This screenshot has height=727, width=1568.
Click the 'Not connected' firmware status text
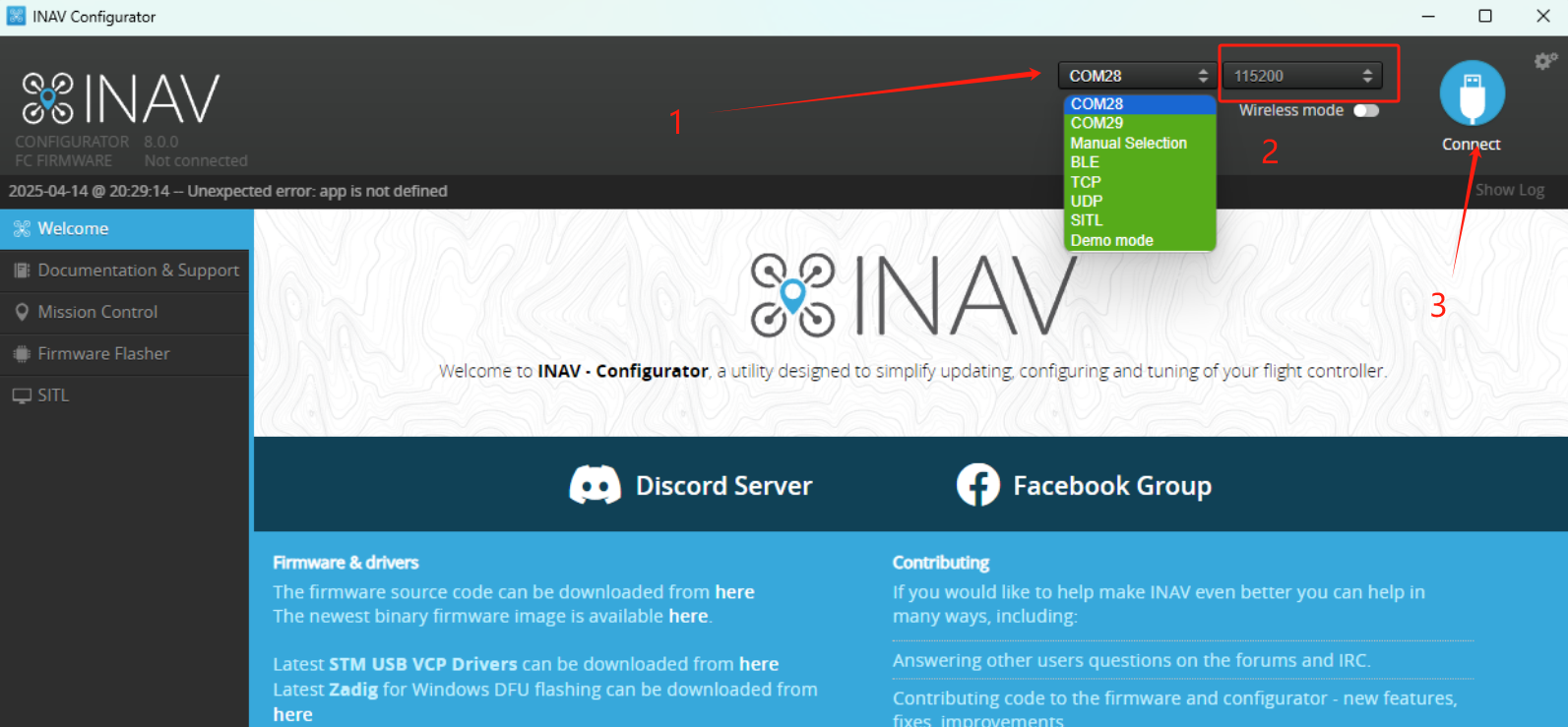coord(196,160)
